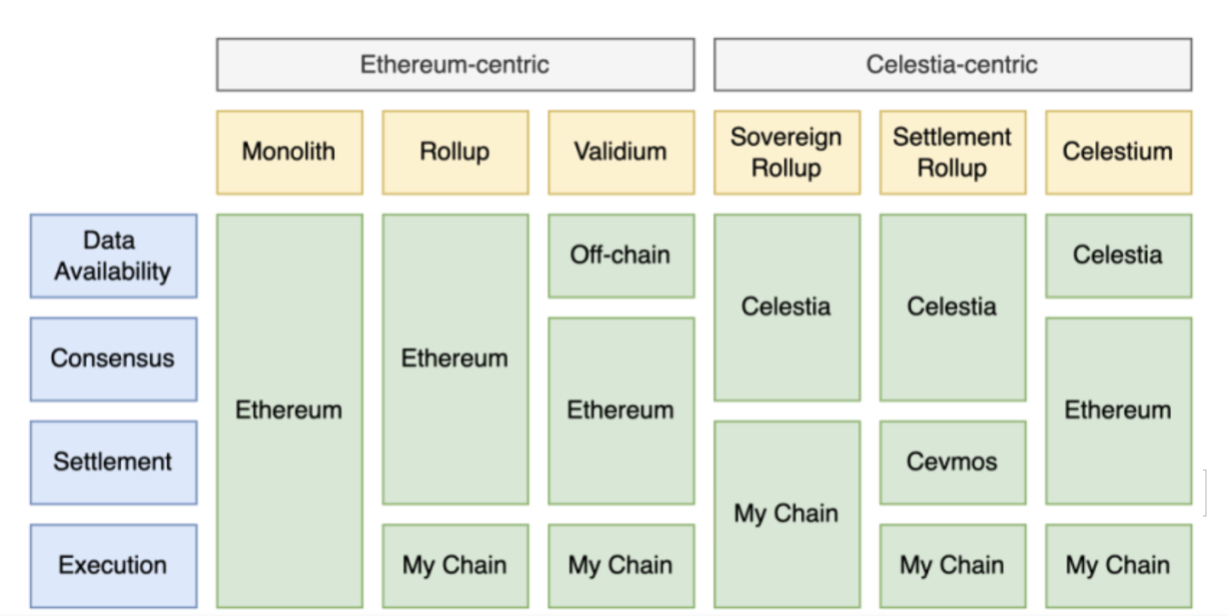Select the Celestium column header
Image resolution: width=1228 pixels, height=616 pixels.
(x=1118, y=152)
